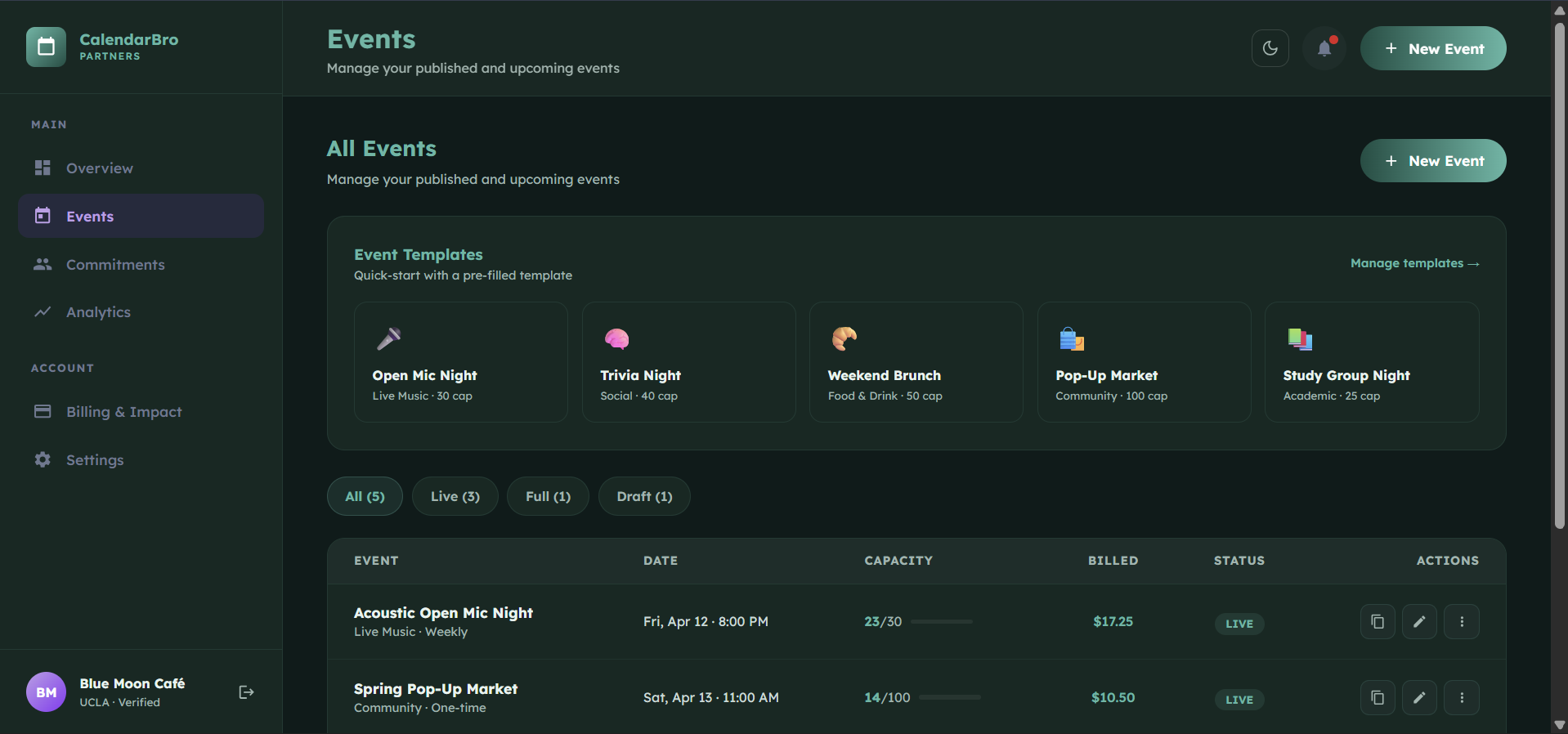Go to Commitments in the sidebar
The width and height of the screenshot is (1568, 734).
pyautogui.click(x=141, y=264)
